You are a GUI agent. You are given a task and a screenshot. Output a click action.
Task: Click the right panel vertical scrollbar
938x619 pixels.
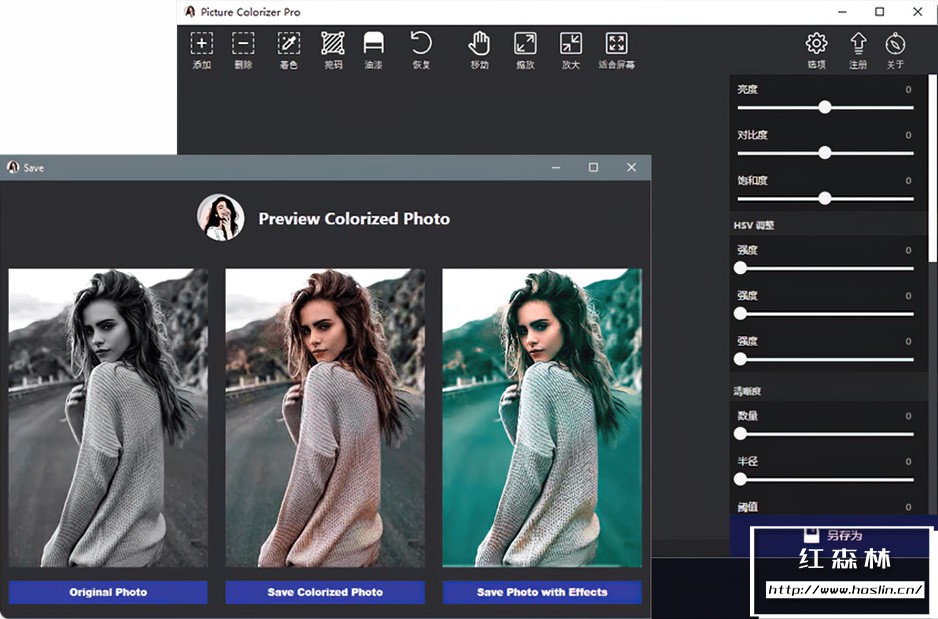point(932,167)
